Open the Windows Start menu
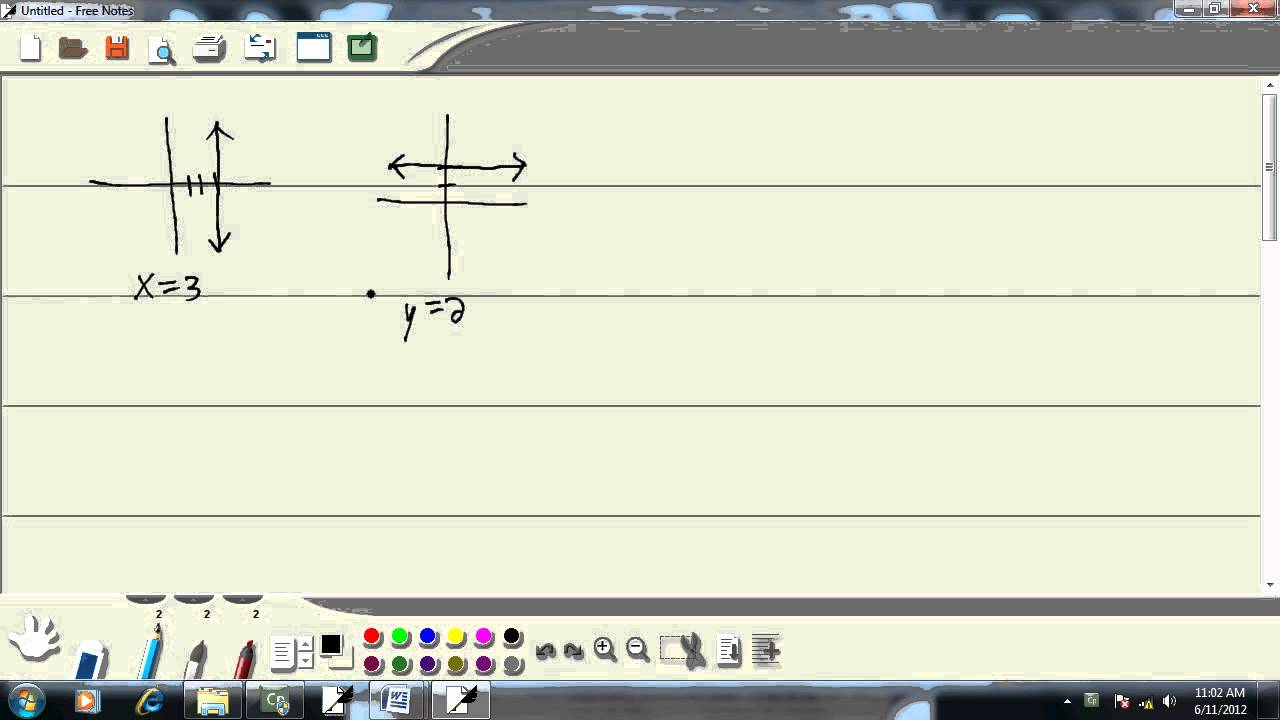Image resolution: width=1280 pixels, height=720 pixels. coord(25,700)
